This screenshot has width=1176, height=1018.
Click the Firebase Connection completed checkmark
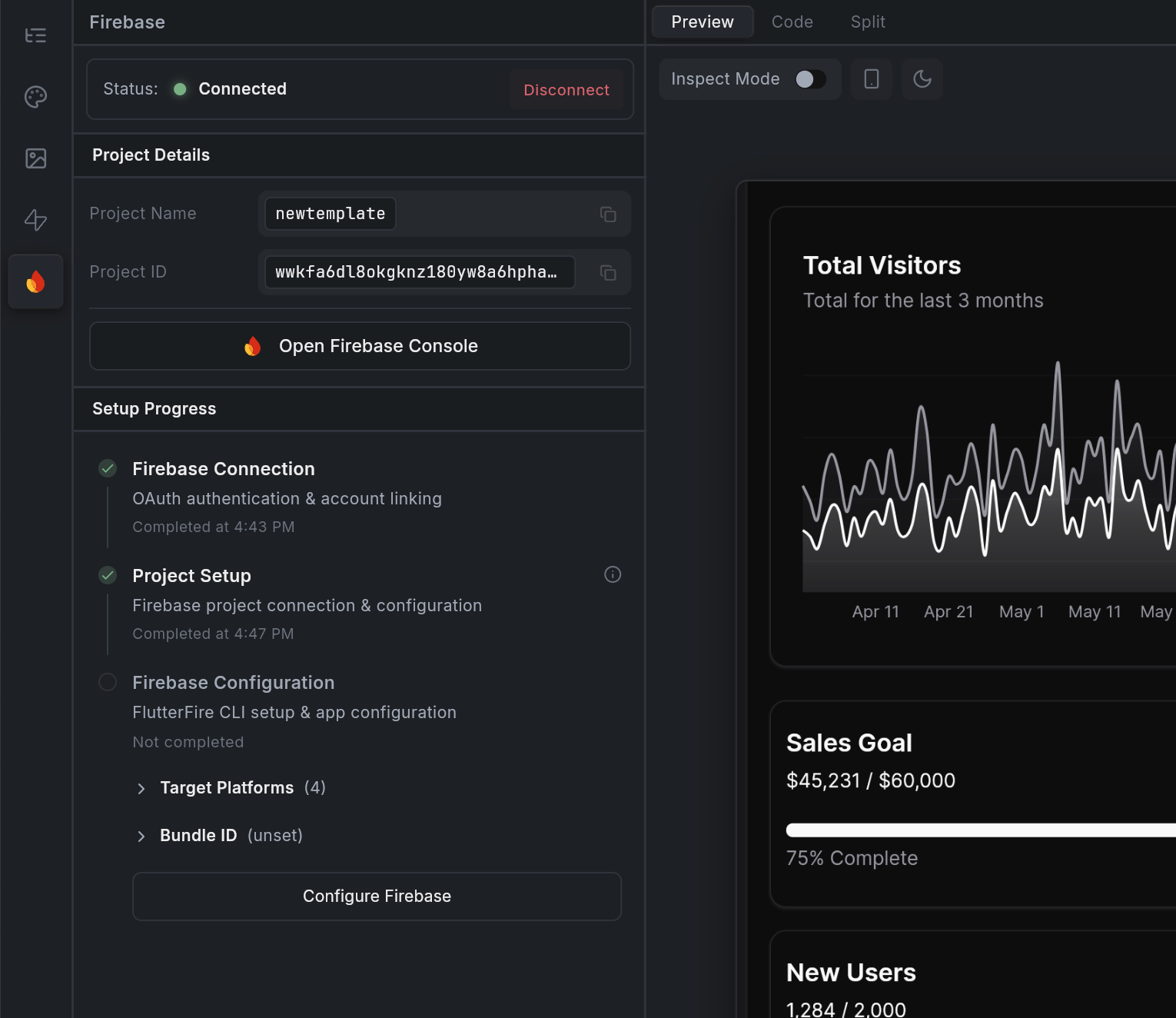[x=108, y=468]
